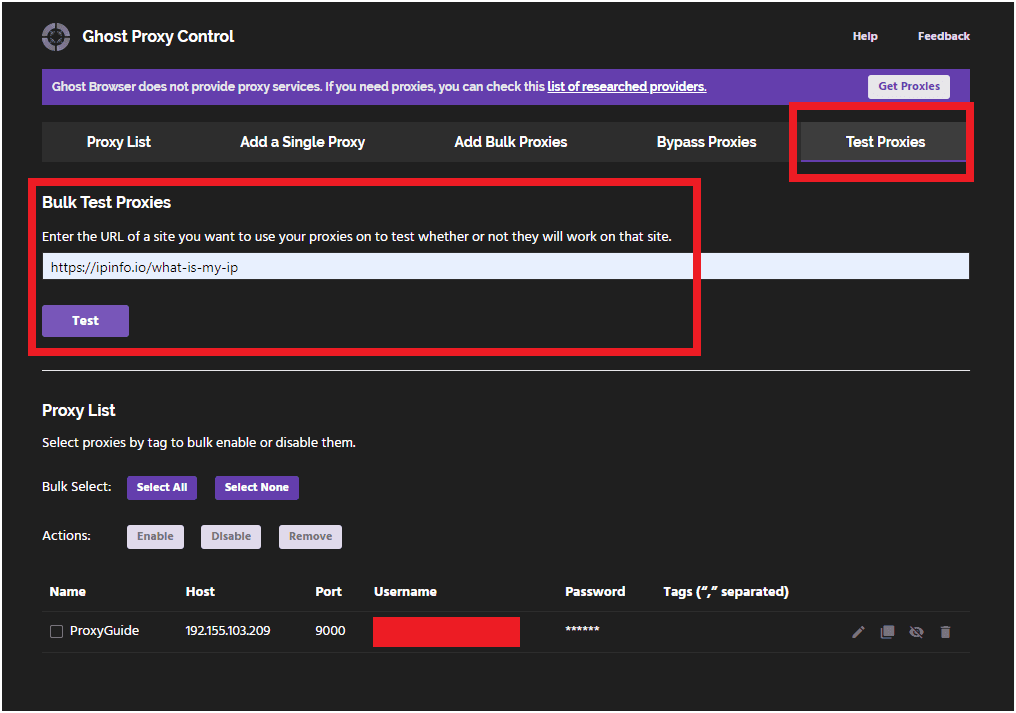Image resolution: width=1016 pixels, height=713 pixels.
Task: Click the Select None button
Action: 256,488
